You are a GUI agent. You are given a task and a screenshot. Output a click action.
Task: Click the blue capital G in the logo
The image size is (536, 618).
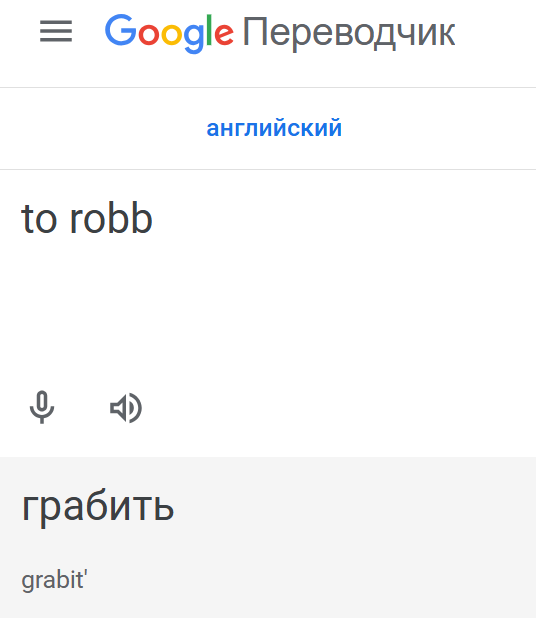click(121, 30)
